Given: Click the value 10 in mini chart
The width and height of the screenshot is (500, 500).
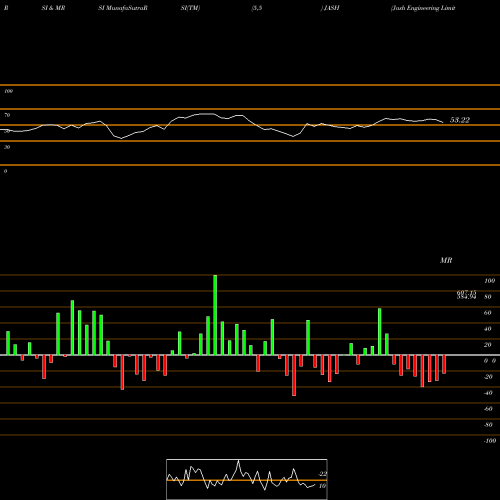Looking at the screenshot, I should pos(322,486).
